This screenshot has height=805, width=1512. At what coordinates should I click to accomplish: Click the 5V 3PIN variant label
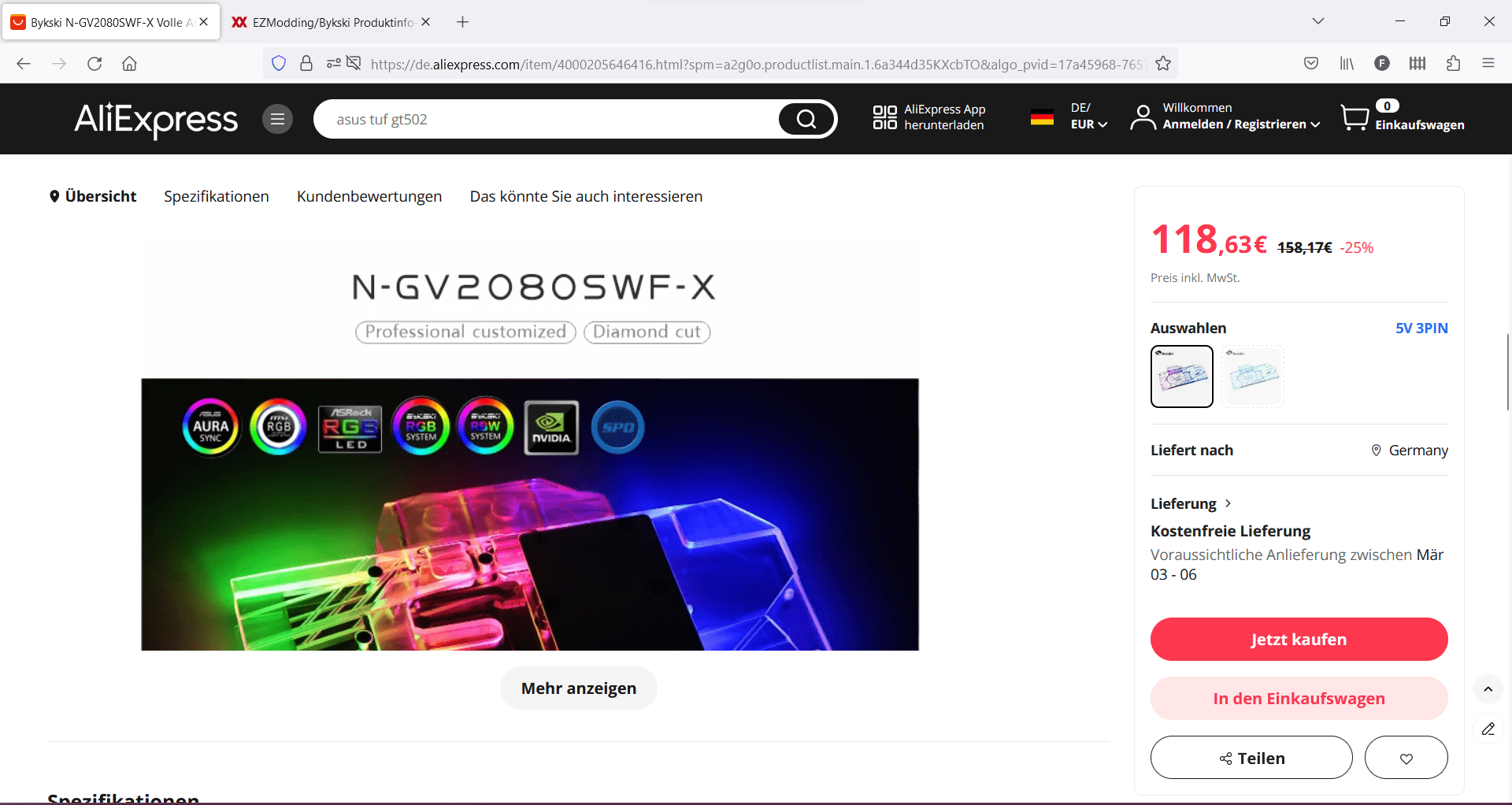tap(1421, 328)
